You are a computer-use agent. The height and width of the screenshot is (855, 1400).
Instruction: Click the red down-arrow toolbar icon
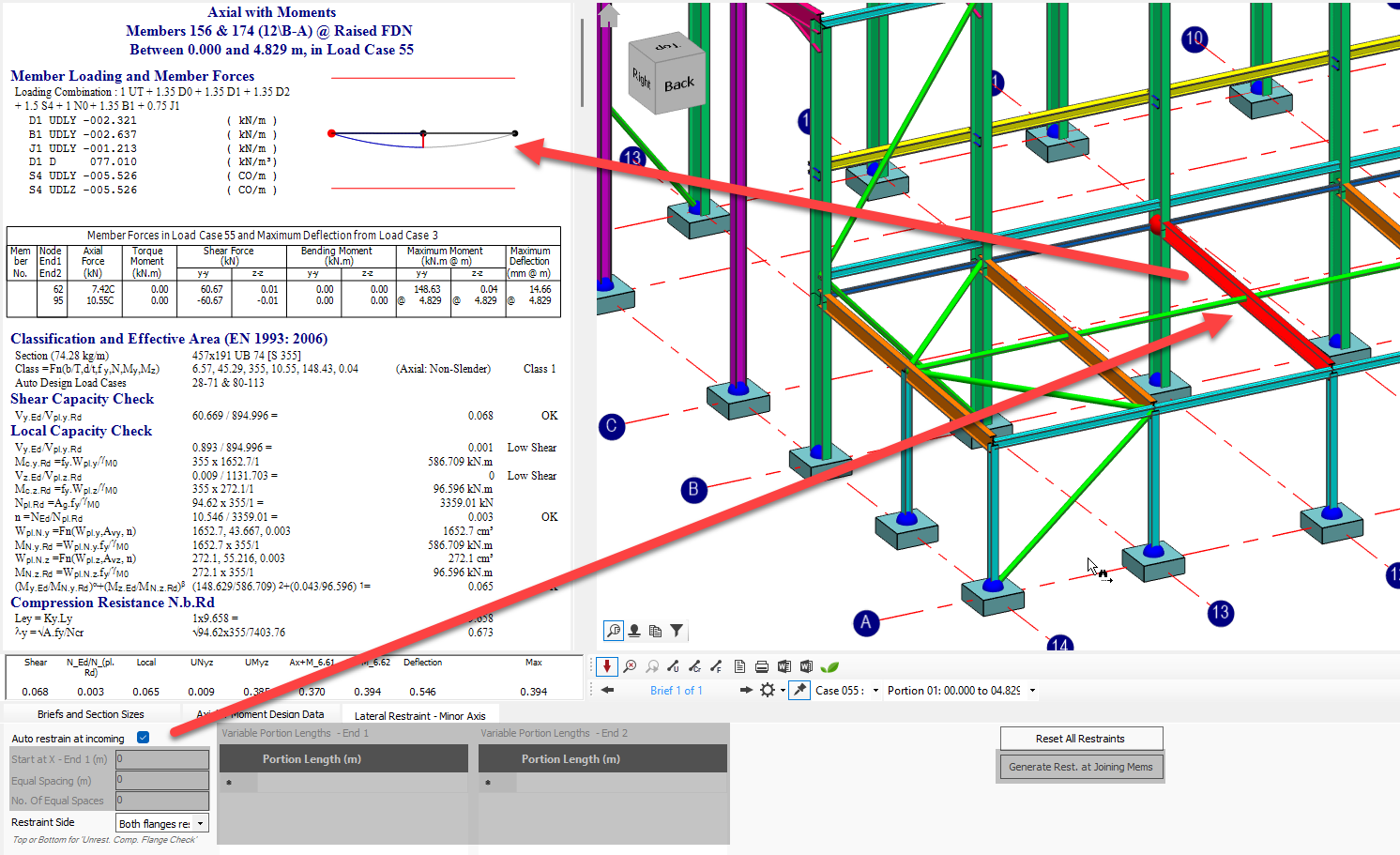point(607,666)
